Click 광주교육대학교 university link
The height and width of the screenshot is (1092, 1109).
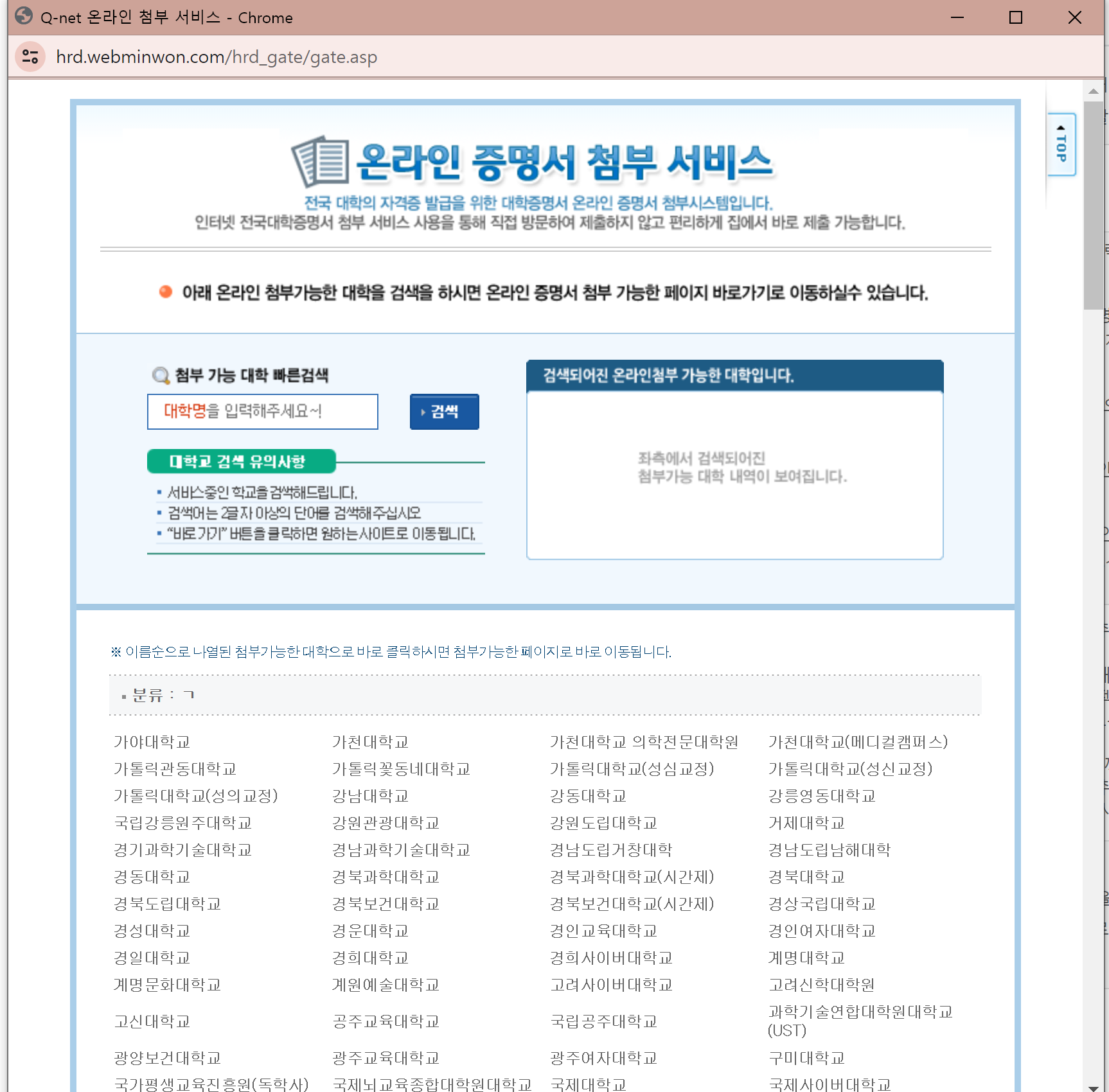click(x=386, y=1058)
